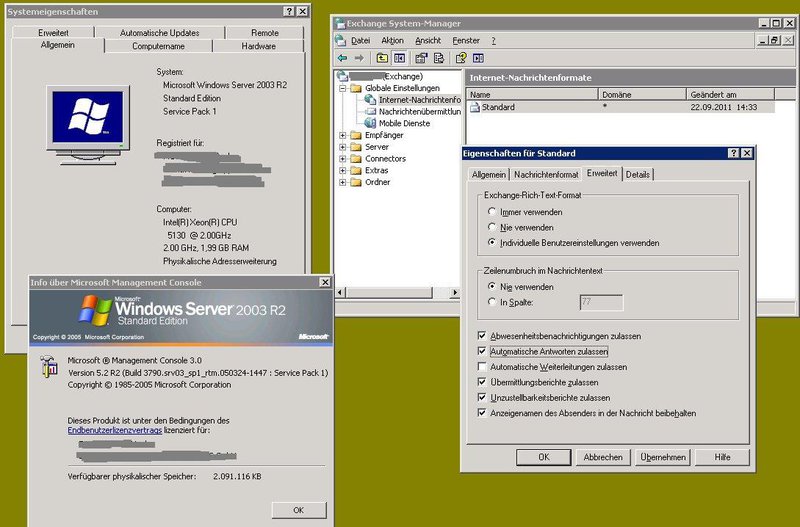Open the Endbenutzerlizenzvertrags link

pos(115,430)
